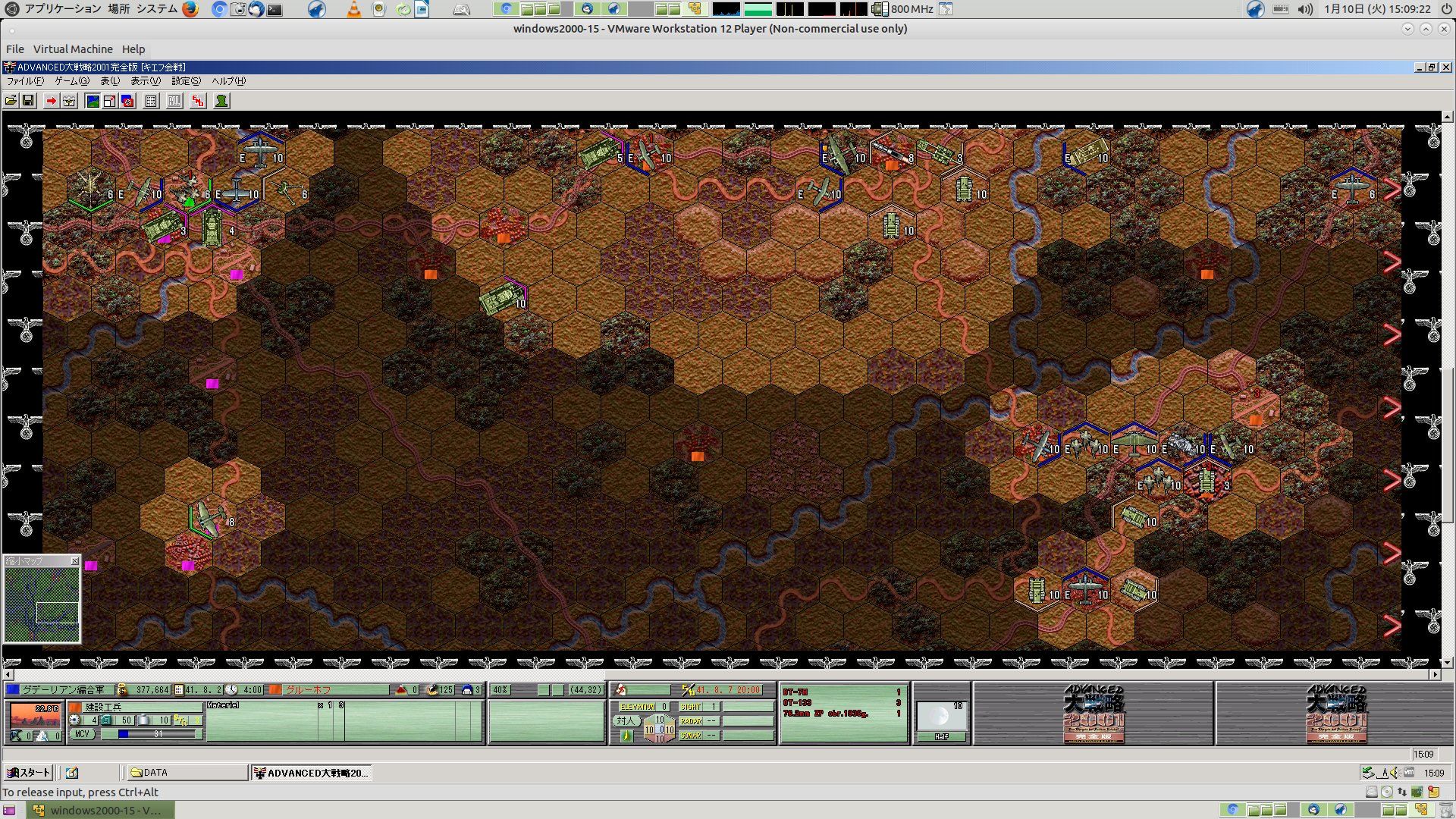The height and width of the screenshot is (819, 1456).
Task: Click the mini-map overview thumbnail
Action: 42,604
